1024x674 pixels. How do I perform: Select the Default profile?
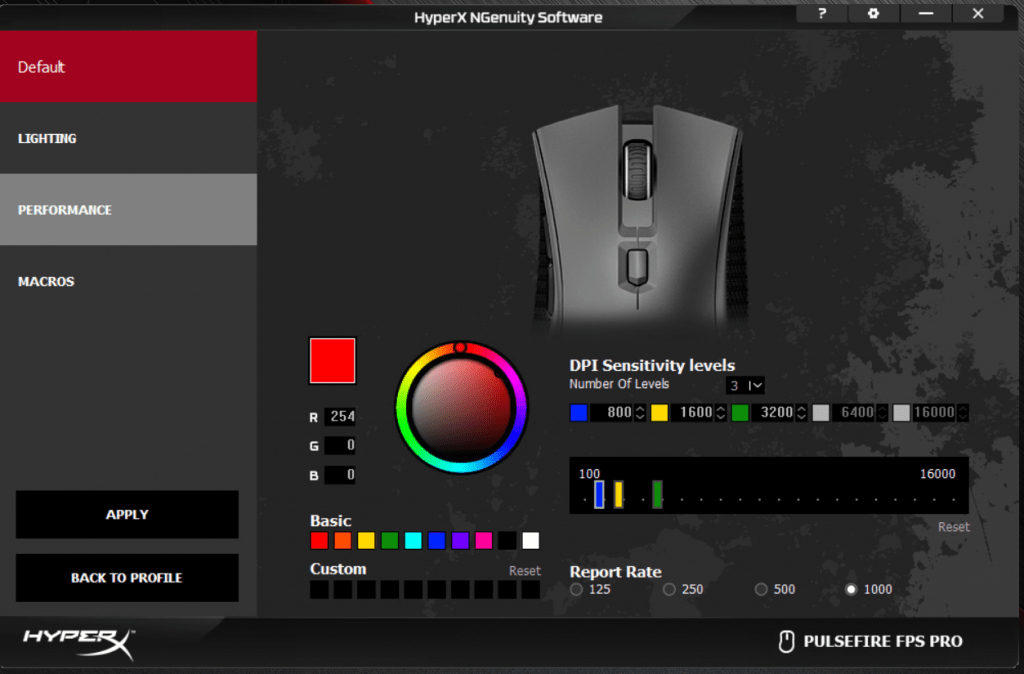(x=129, y=67)
